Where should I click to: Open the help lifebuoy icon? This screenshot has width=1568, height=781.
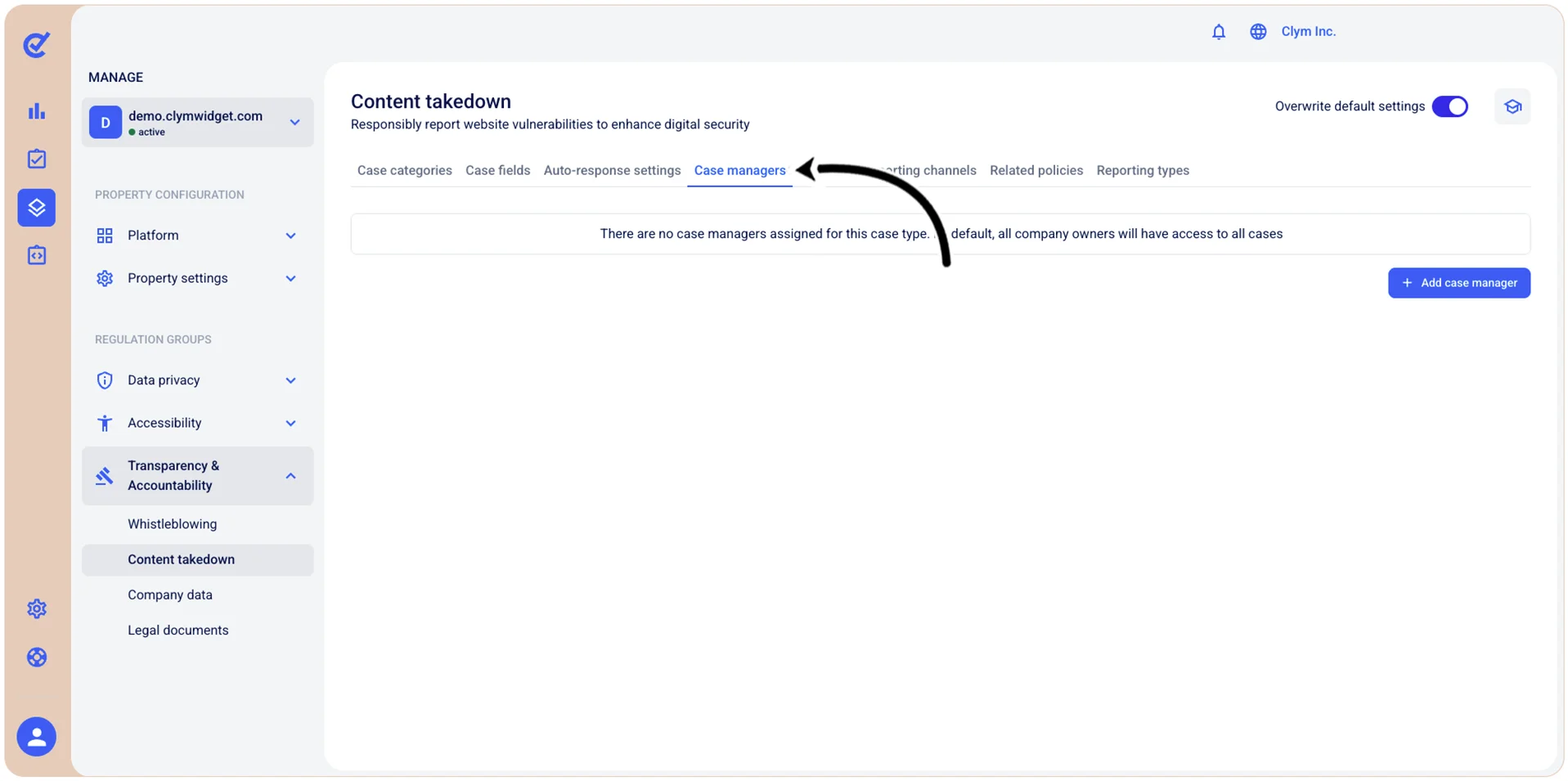click(37, 658)
